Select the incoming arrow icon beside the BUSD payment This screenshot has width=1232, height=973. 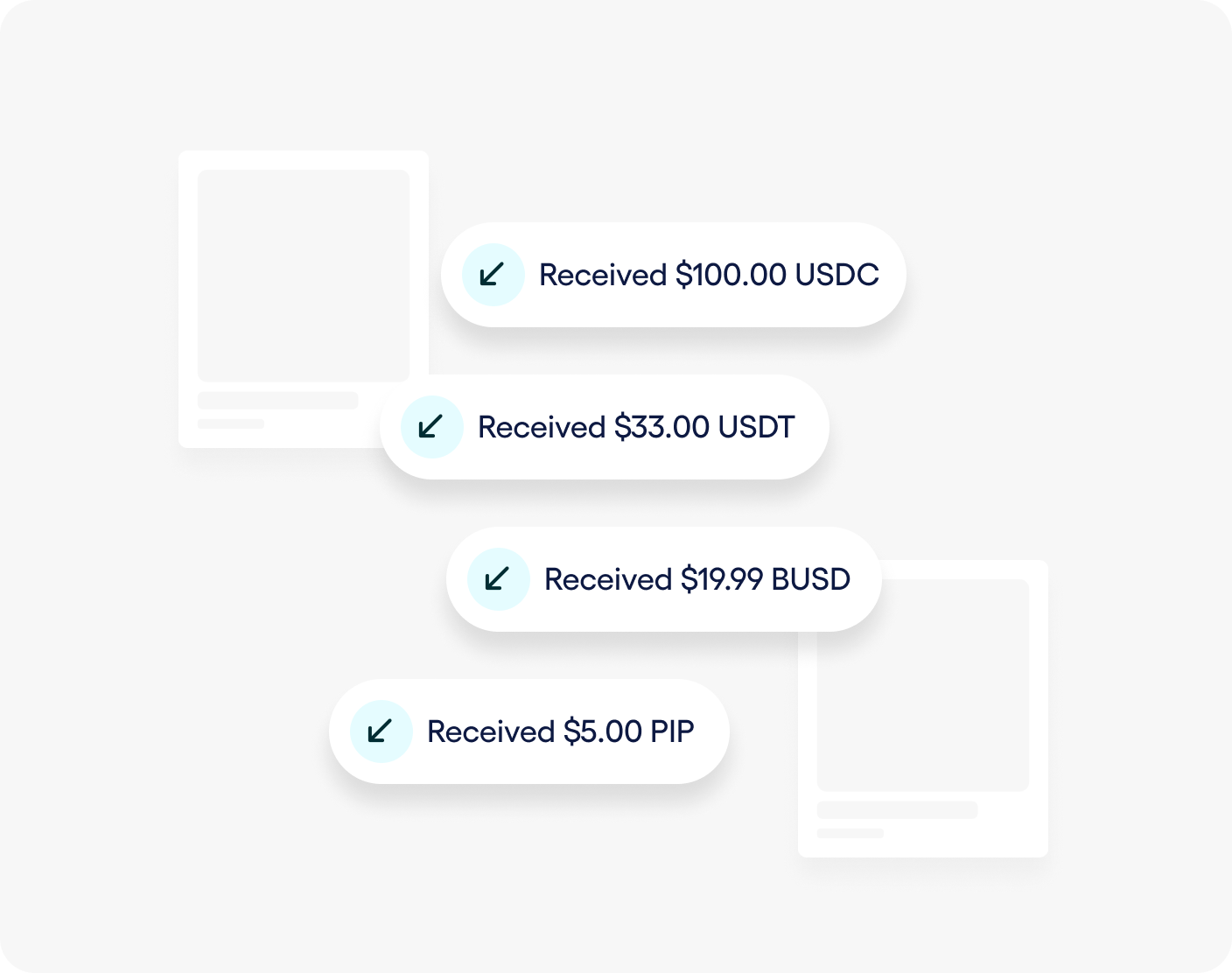point(499,579)
